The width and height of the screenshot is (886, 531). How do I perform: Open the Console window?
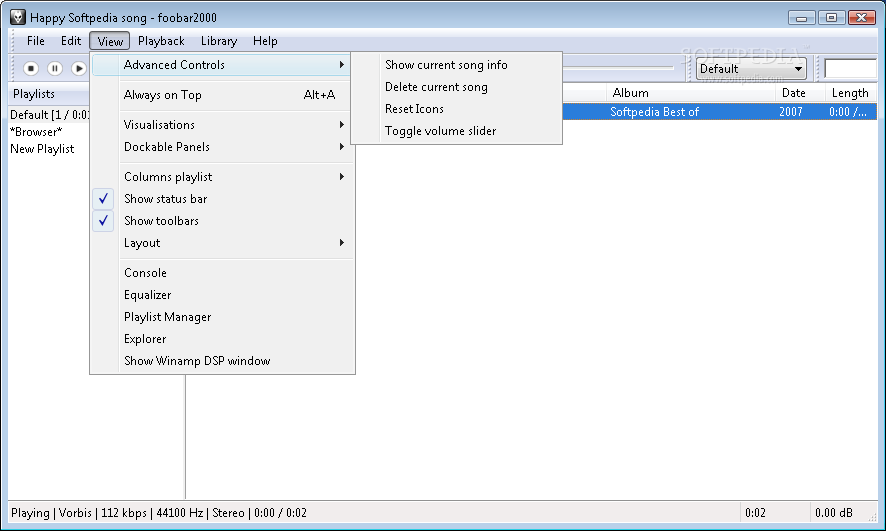tap(222, 273)
